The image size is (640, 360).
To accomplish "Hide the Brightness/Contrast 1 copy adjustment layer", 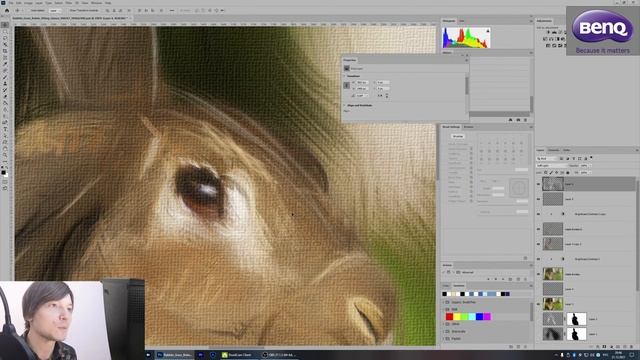I will 538,214.
